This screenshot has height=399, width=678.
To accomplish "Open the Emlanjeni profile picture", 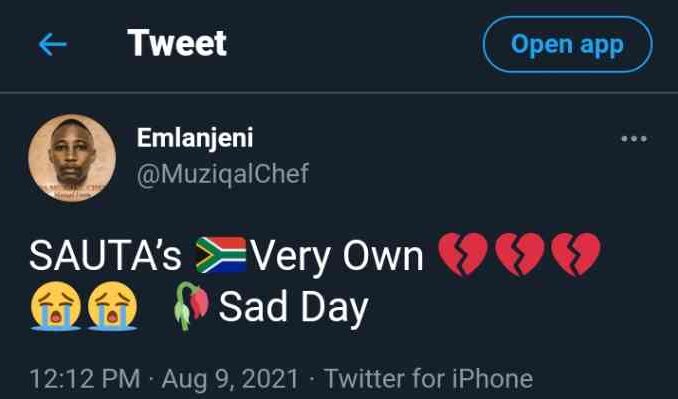I will [72, 158].
